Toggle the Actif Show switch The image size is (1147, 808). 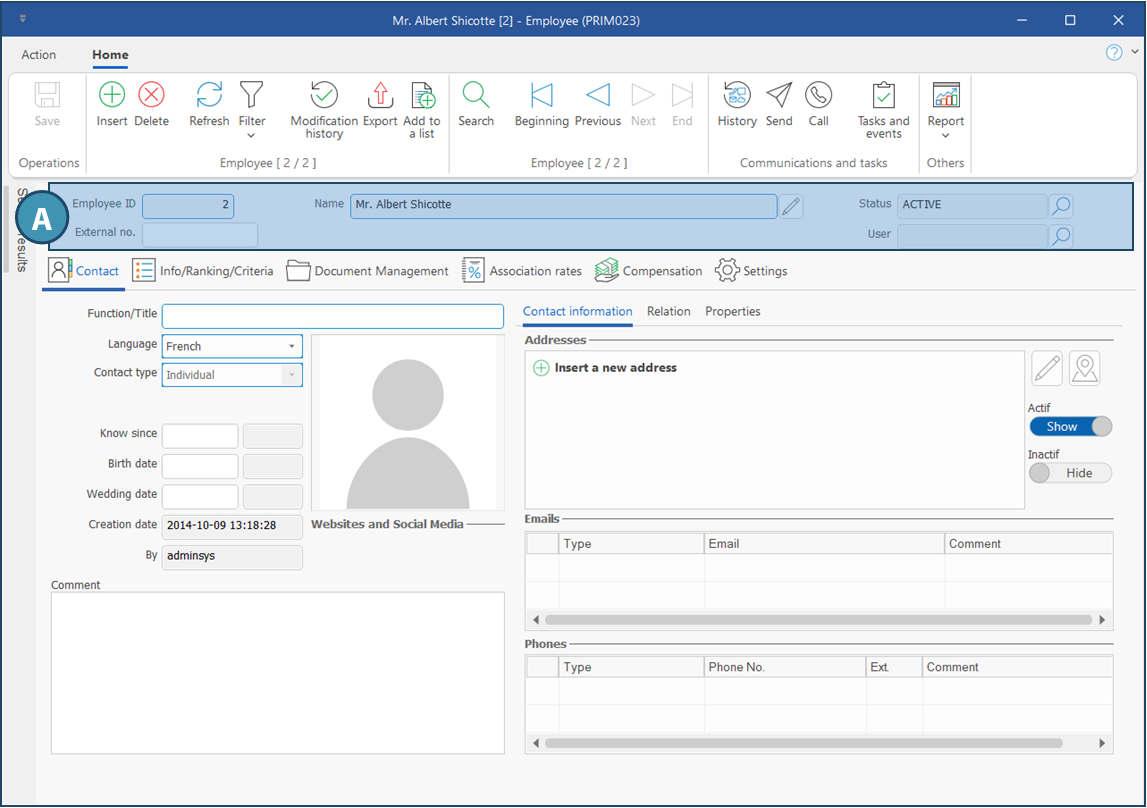click(x=1070, y=426)
